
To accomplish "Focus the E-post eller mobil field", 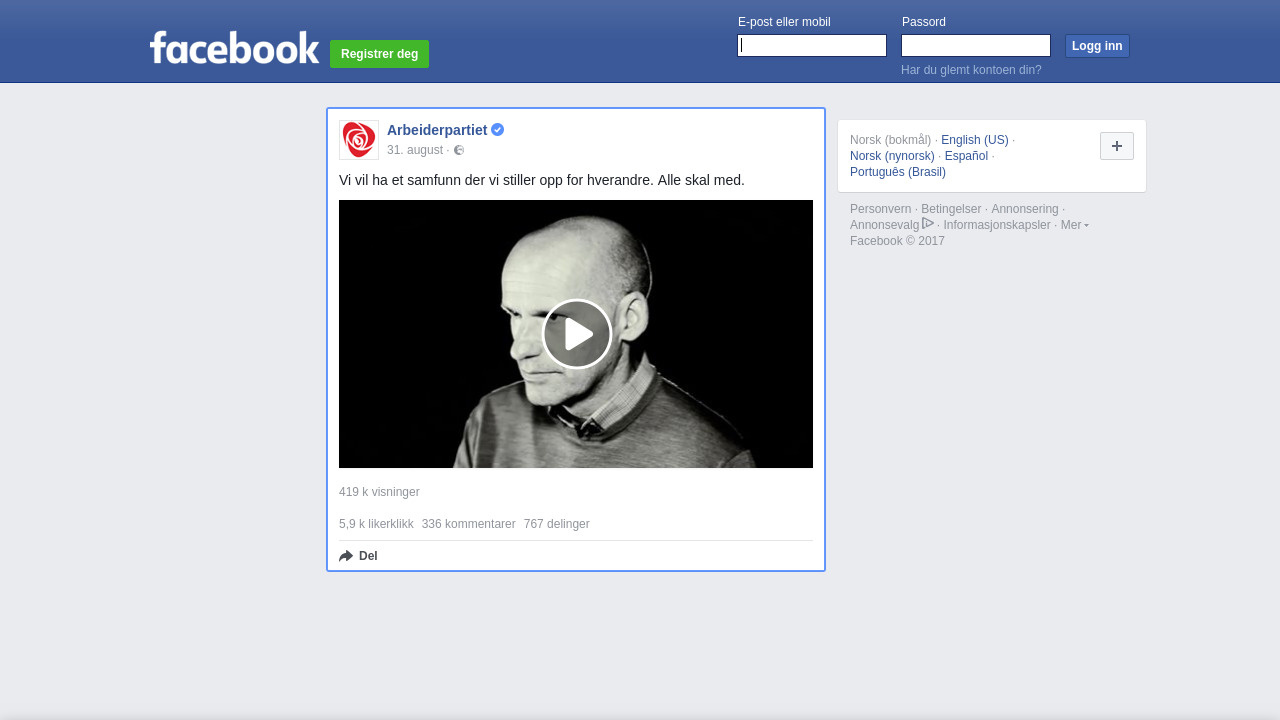I will point(812,46).
